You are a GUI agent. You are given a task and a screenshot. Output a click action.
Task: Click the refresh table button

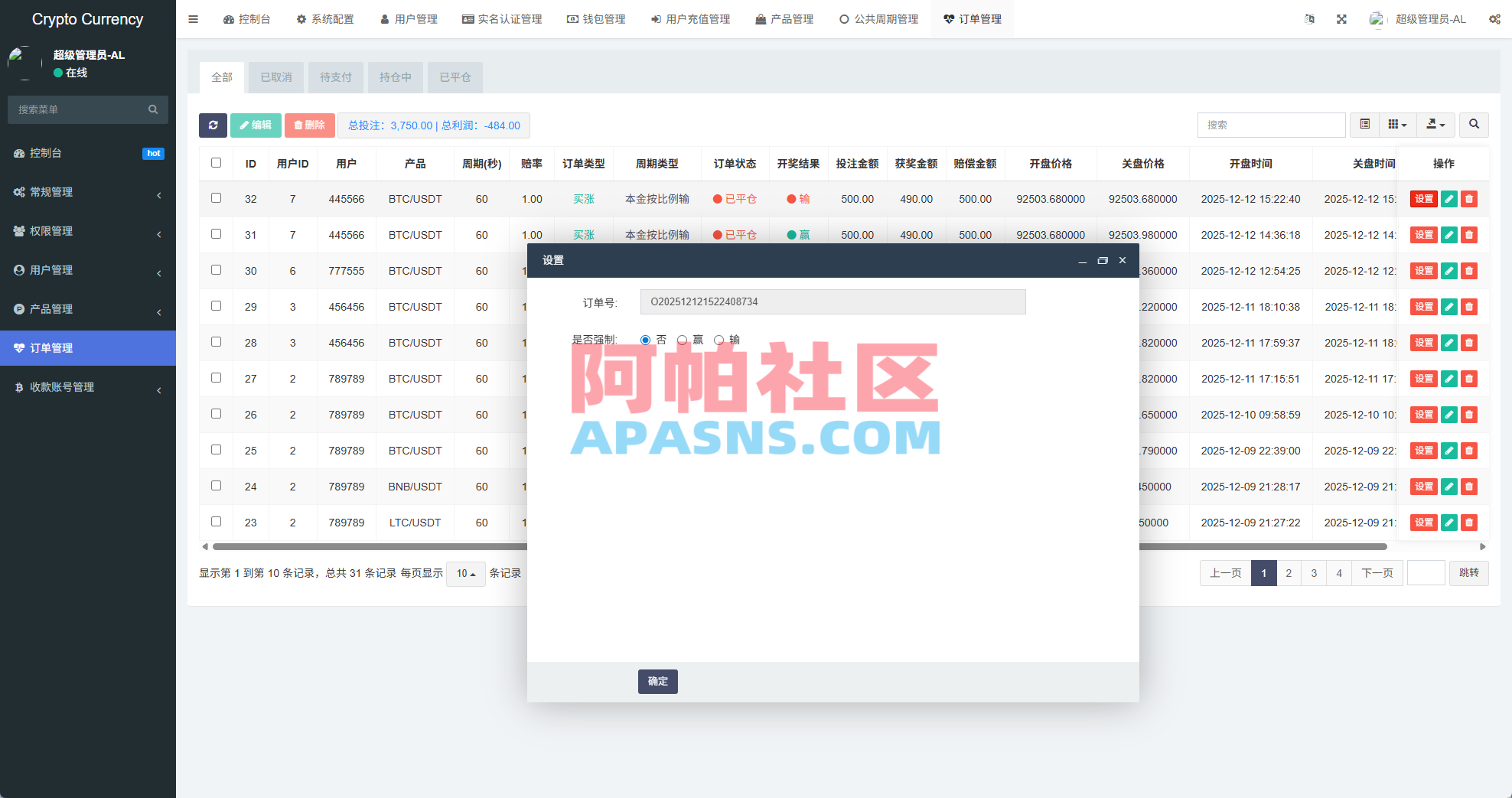(213, 125)
